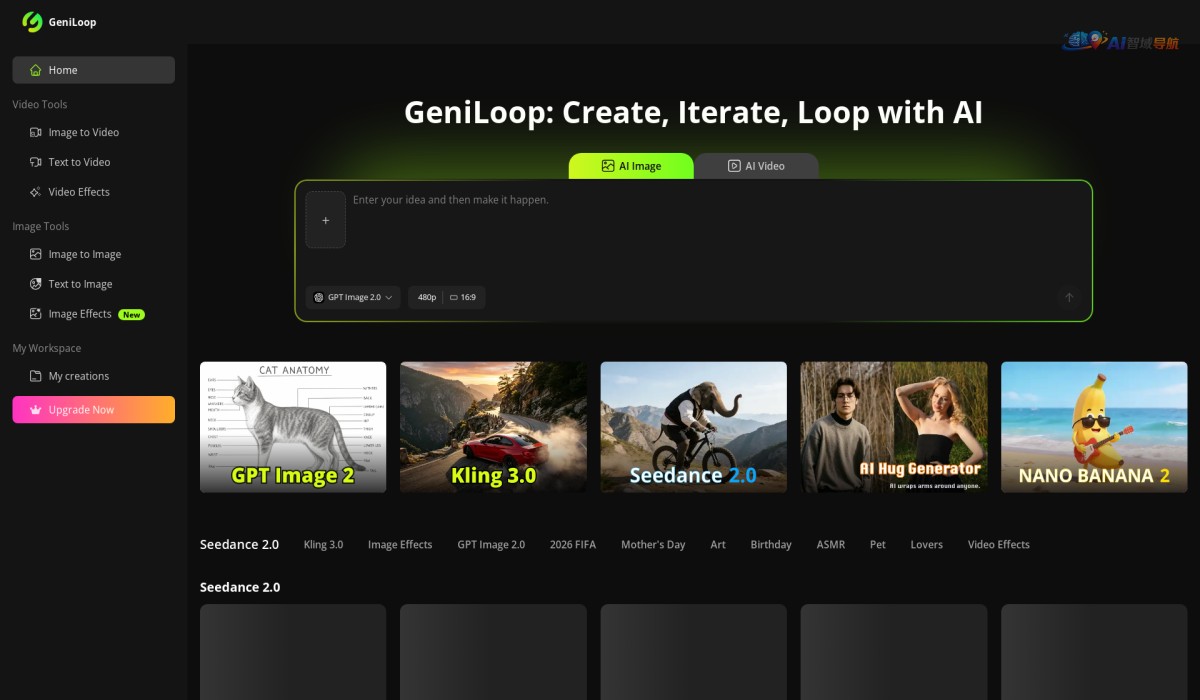Image resolution: width=1200 pixels, height=700 pixels.
Task: Go to Home in the sidebar
Action: [93, 70]
